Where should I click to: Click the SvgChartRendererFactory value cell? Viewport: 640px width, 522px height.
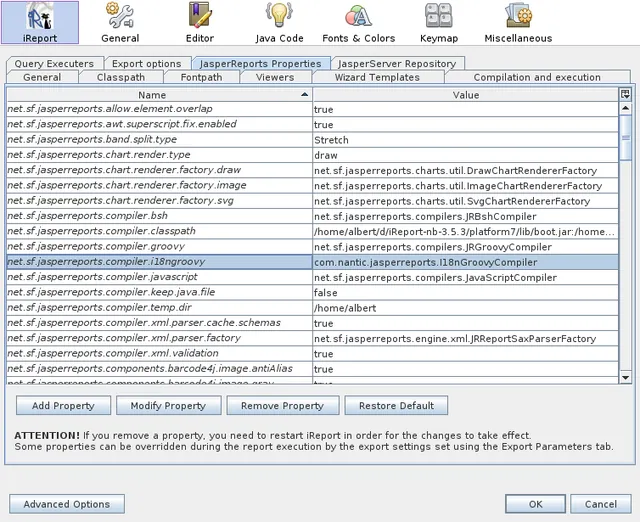pos(466,201)
